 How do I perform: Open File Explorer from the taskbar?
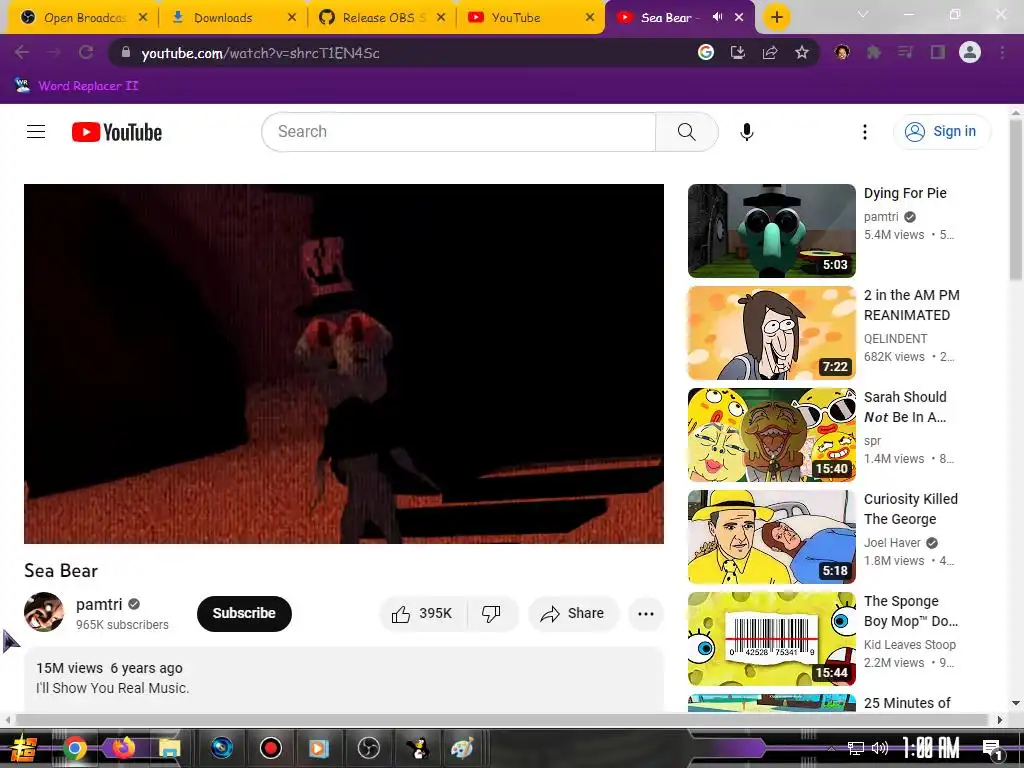click(170, 748)
